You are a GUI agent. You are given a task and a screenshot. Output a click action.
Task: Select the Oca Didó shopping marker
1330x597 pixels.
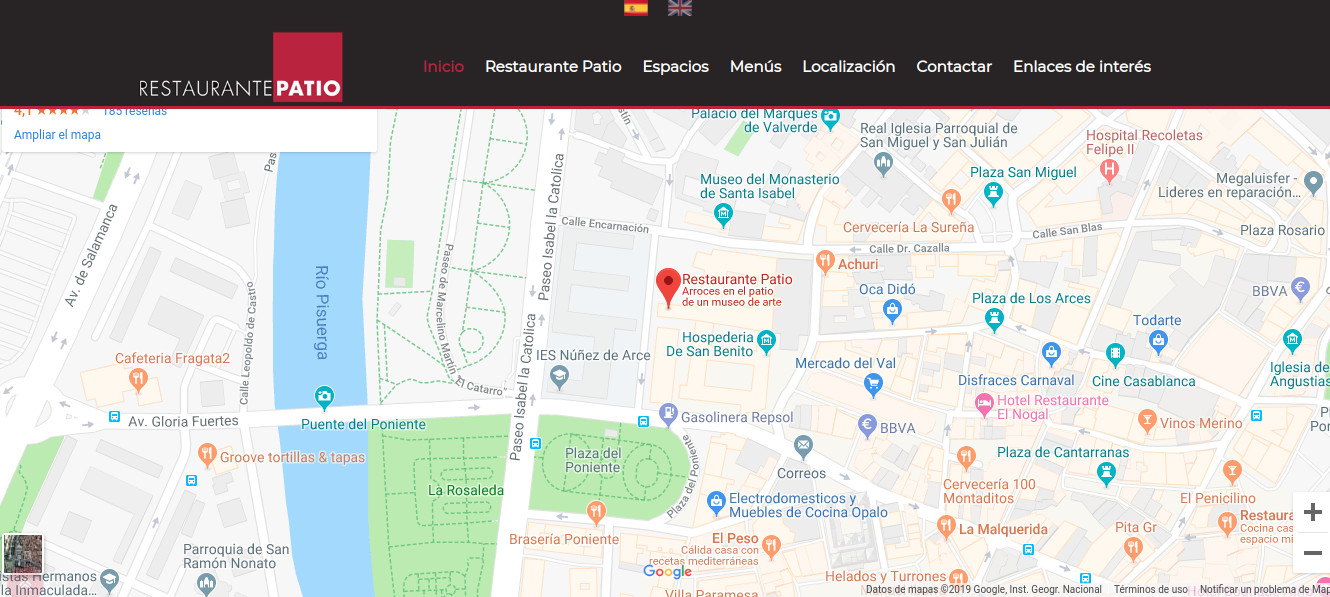point(892,312)
